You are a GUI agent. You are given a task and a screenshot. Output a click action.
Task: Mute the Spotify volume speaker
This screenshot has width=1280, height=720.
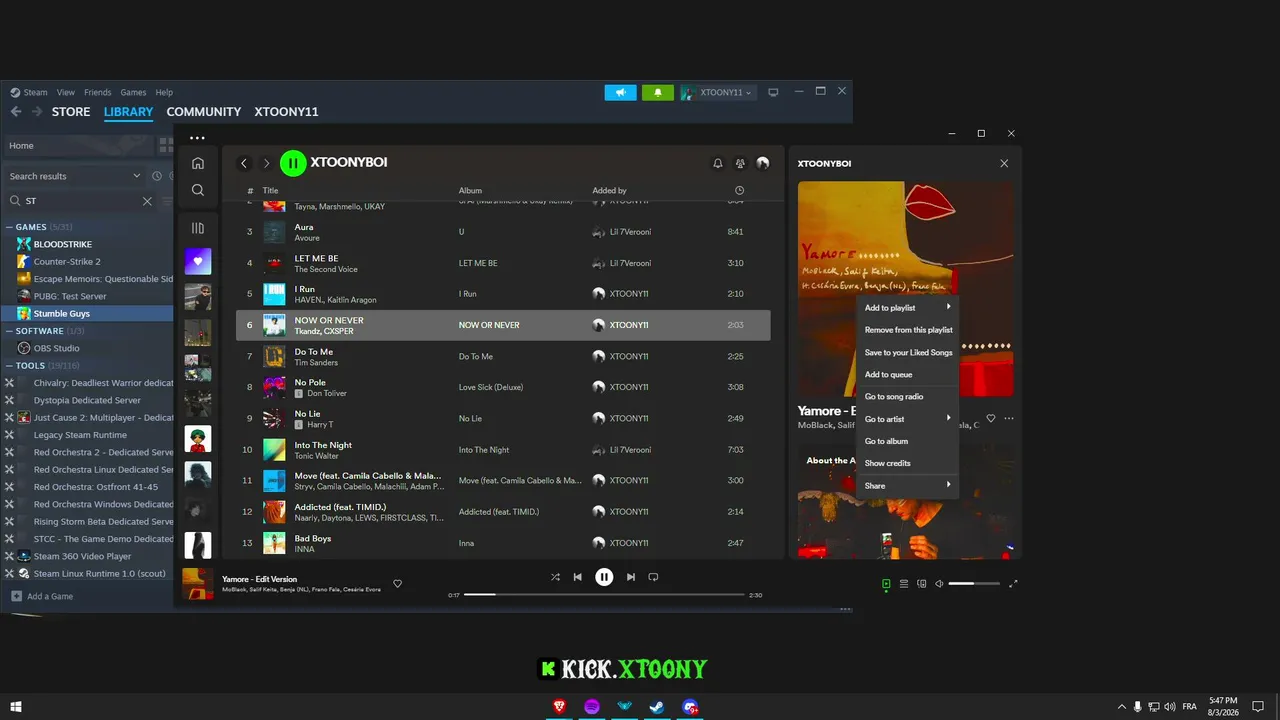tap(939, 584)
